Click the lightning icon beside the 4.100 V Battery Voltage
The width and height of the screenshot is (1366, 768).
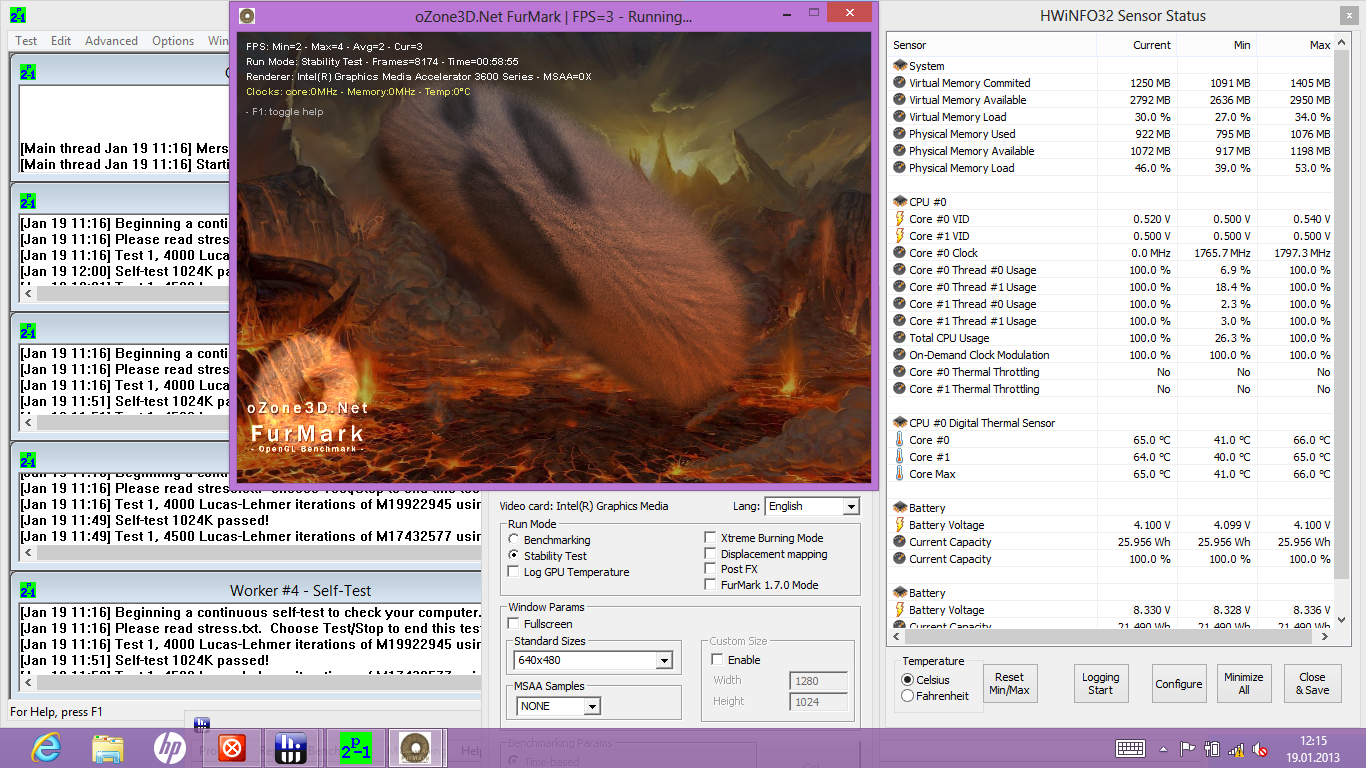(900, 525)
